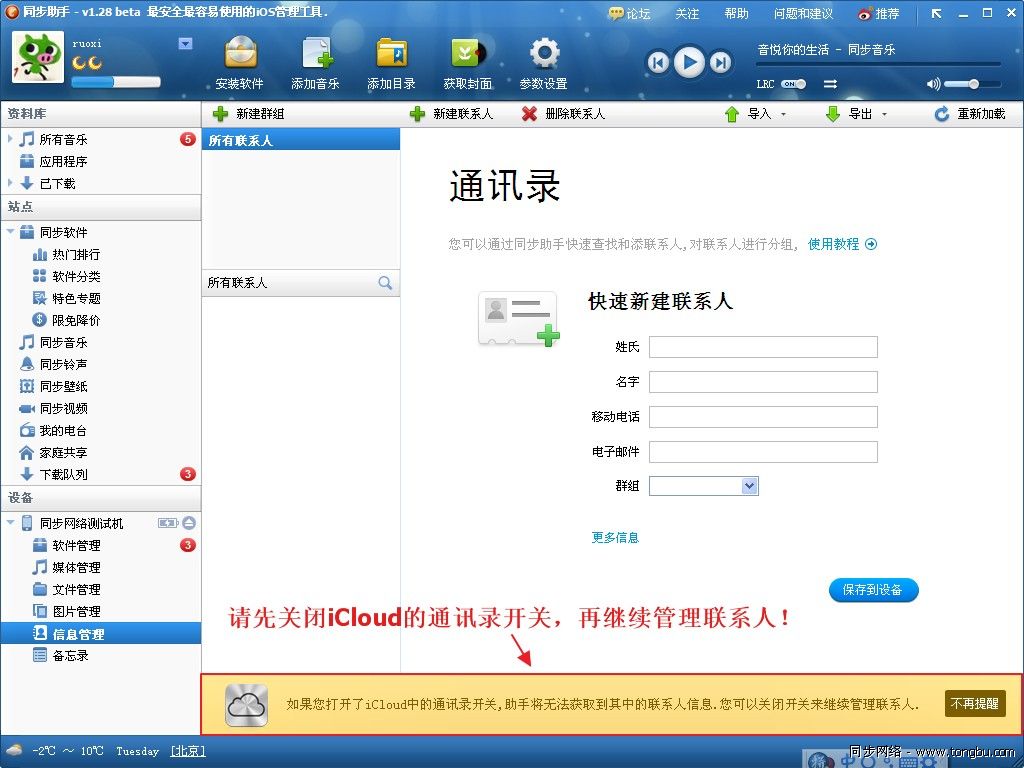Click inside the 姓氏 surname input field
Image resolution: width=1024 pixels, height=768 pixels.
(762, 347)
